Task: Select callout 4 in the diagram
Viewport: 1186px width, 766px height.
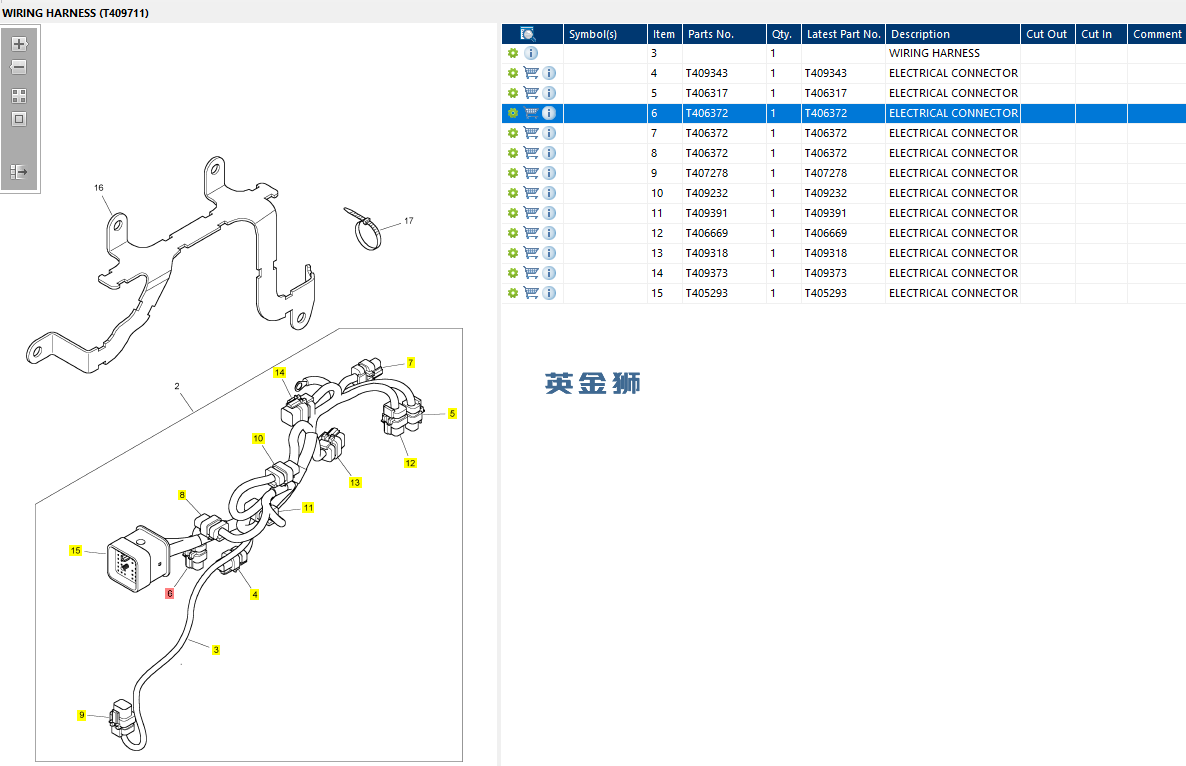Action: pos(255,594)
